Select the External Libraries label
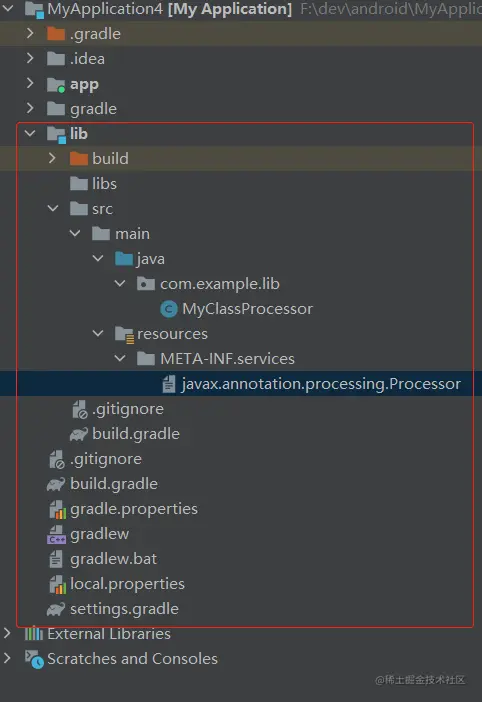Screen dimensions: 482x702 click(109, 634)
